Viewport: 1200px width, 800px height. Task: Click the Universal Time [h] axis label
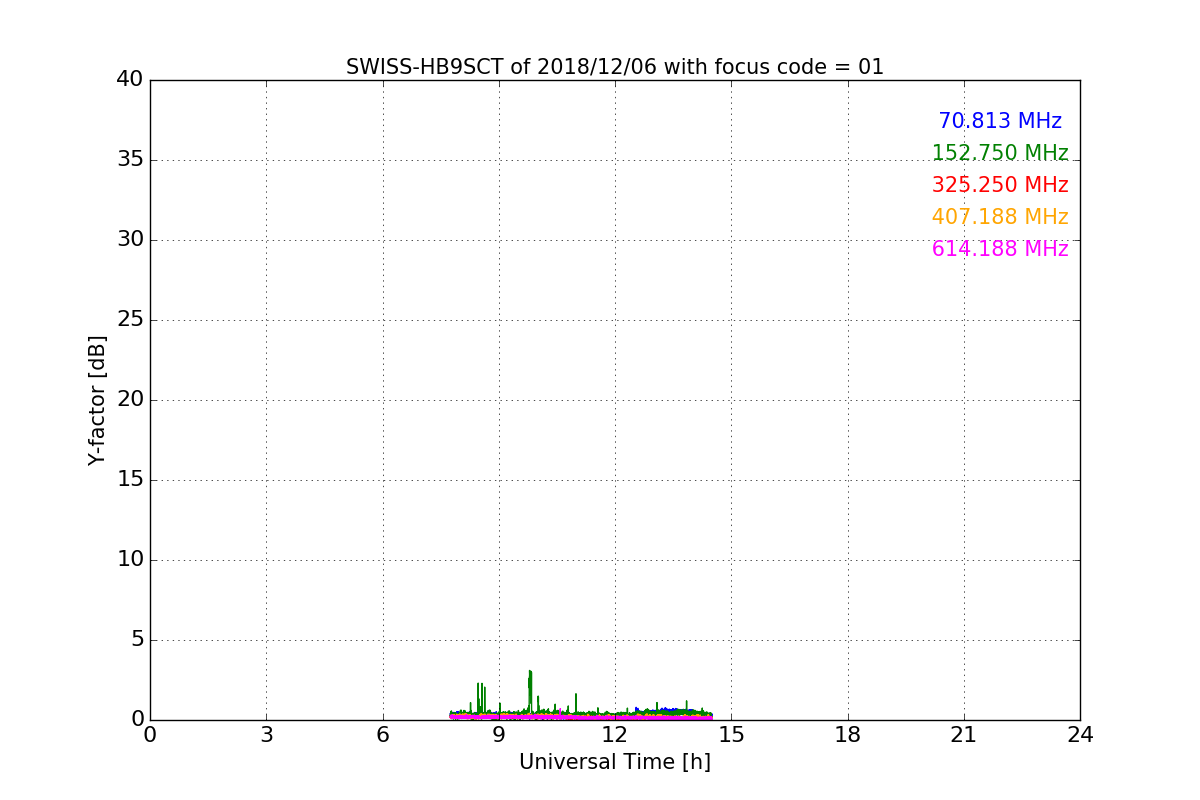(x=615, y=762)
